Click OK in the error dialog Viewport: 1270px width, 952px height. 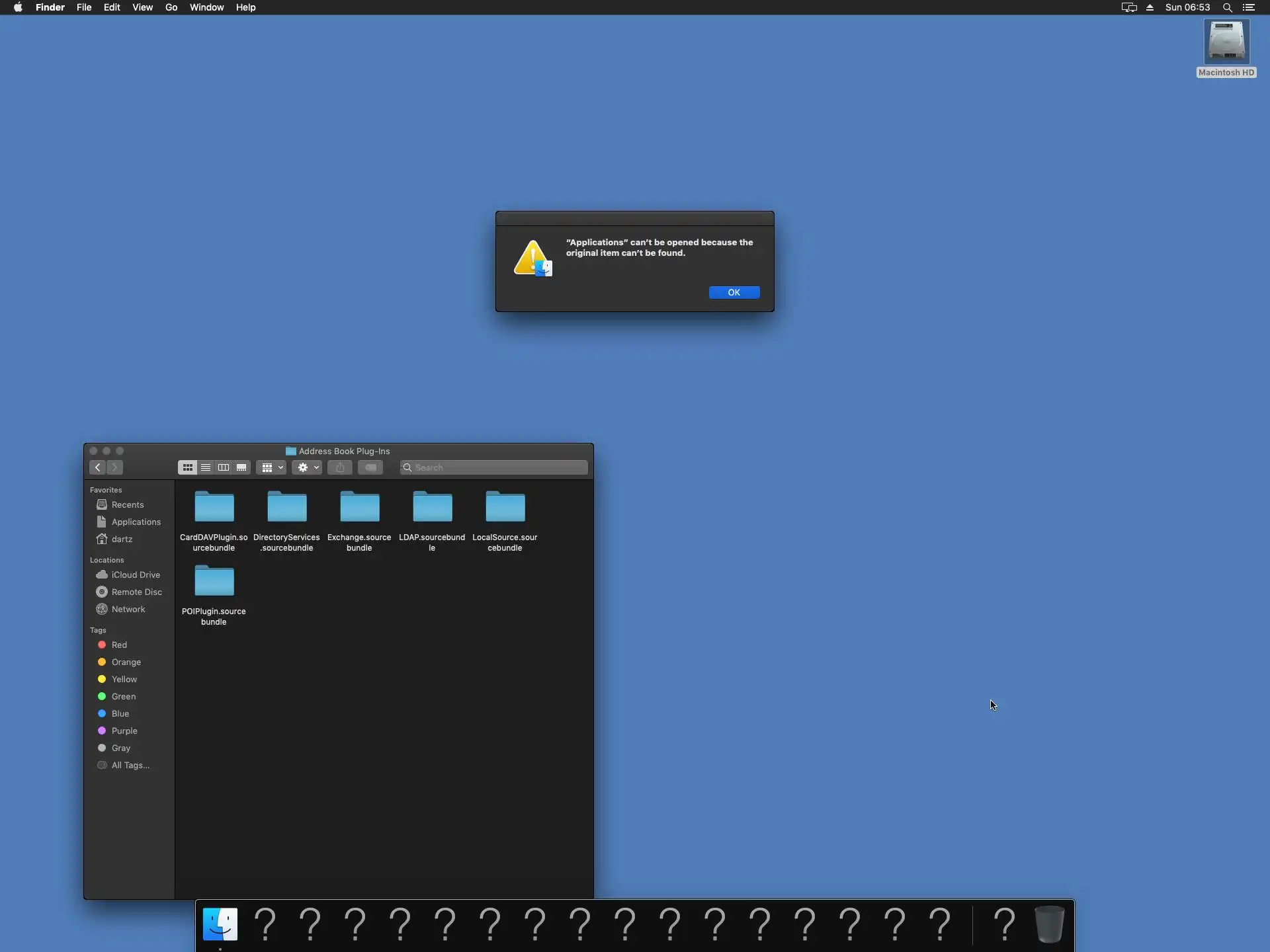coord(734,292)
